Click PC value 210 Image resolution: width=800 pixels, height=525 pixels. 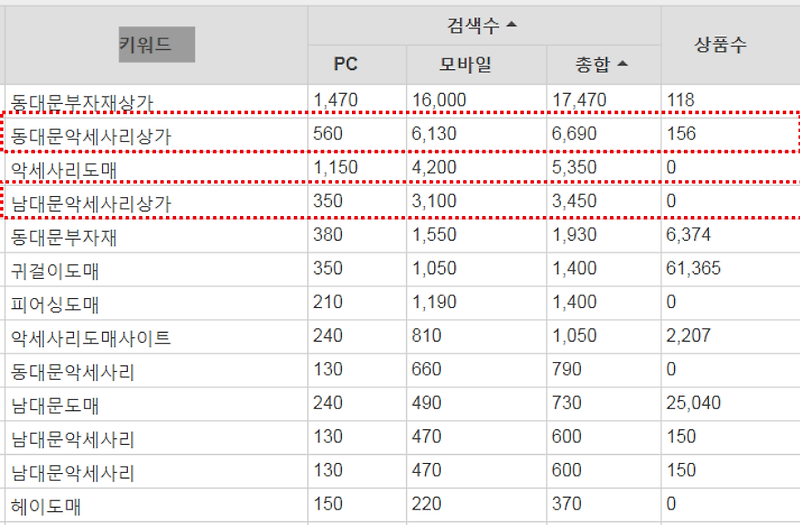pyautogui.click(x=328, y=302)
